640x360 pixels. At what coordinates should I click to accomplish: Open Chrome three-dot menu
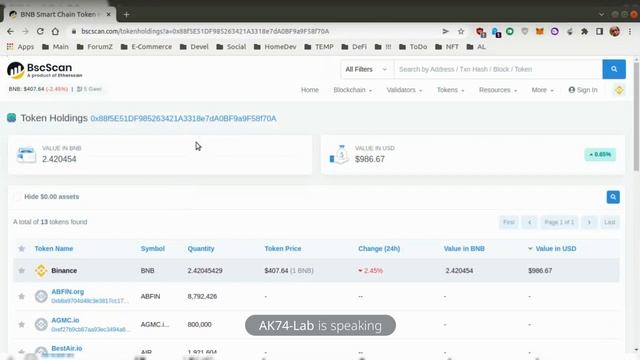[x=631, y=31]
